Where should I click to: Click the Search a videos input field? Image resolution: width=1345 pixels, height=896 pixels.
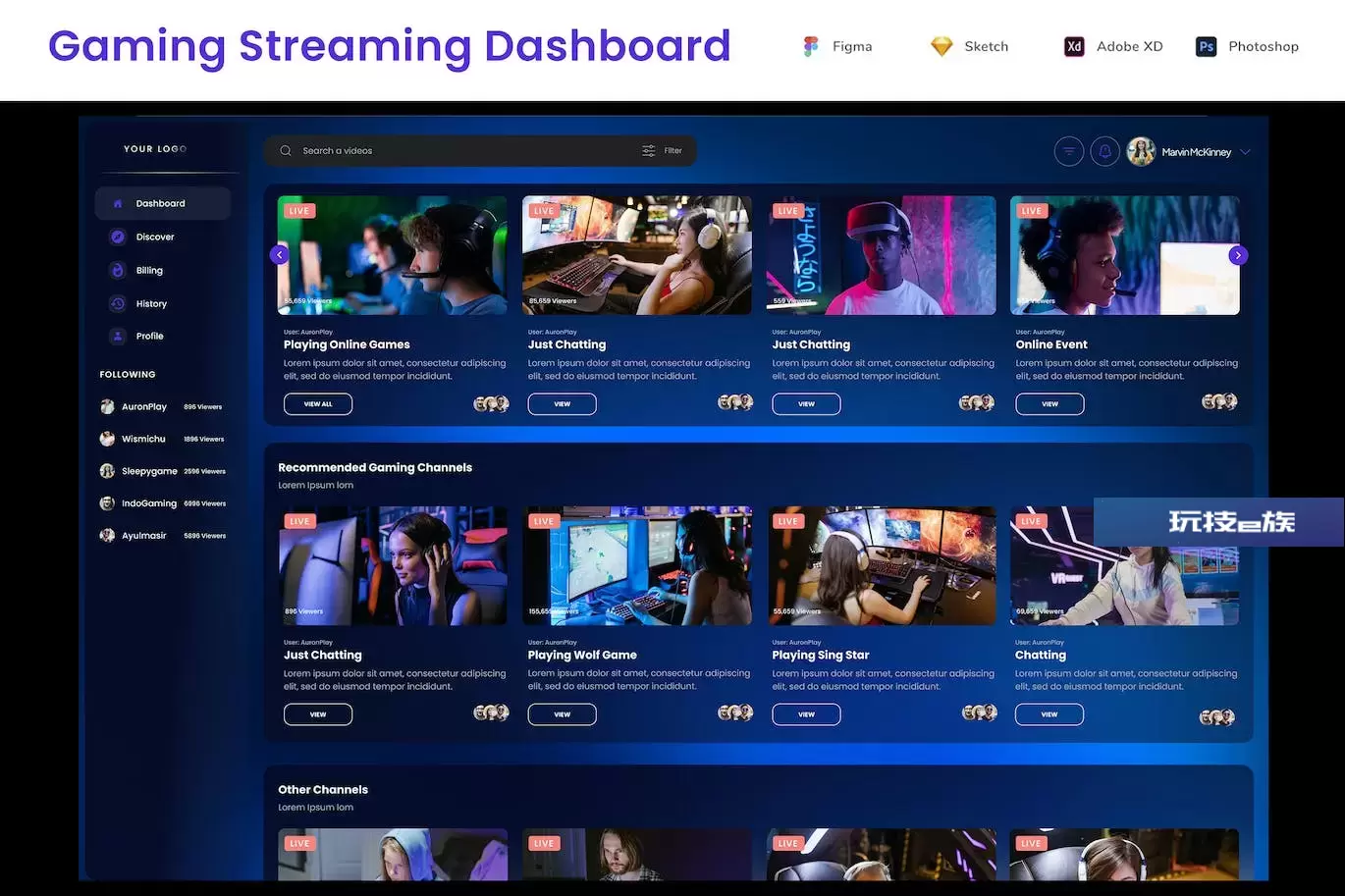coord(480,151)
